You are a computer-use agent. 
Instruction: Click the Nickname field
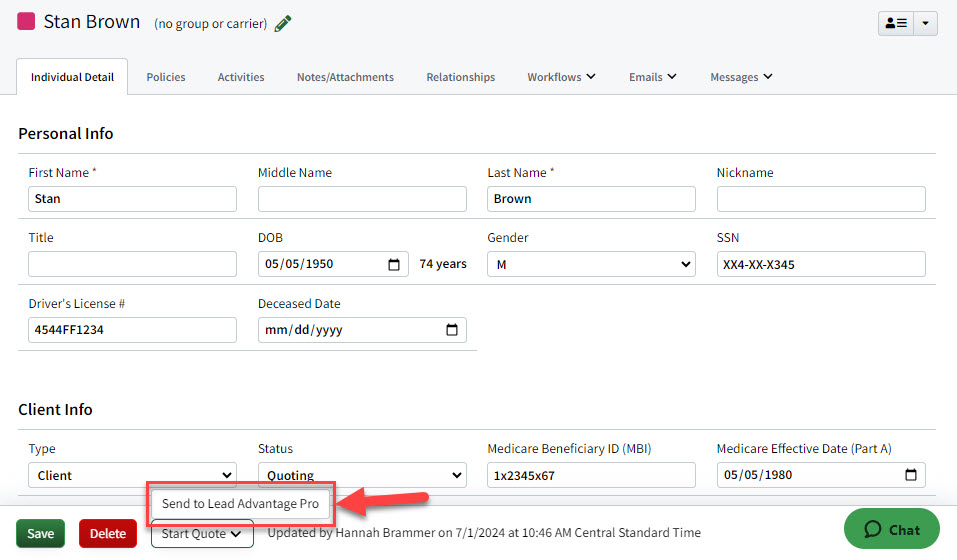[x=821, y=199]
